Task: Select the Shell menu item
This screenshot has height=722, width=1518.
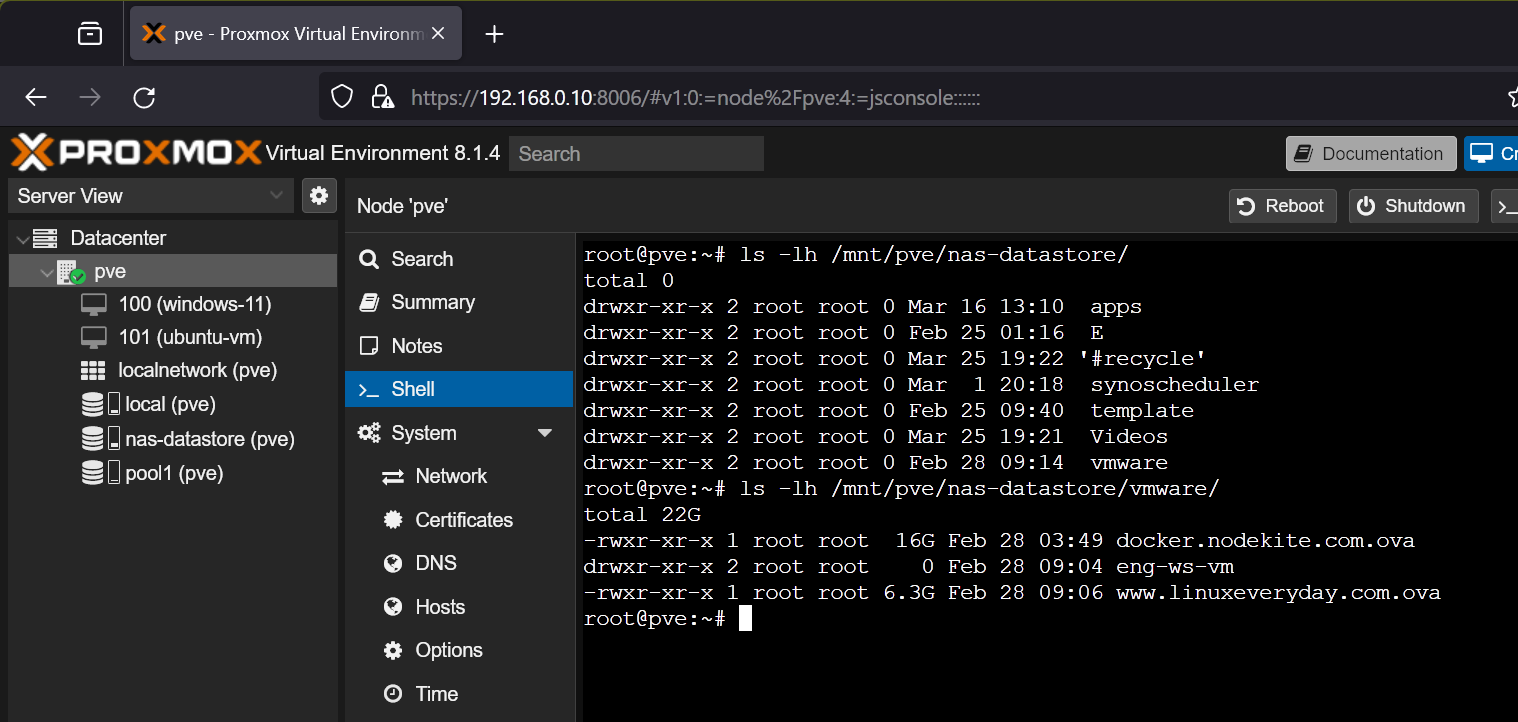Action: tap(459, 389)
